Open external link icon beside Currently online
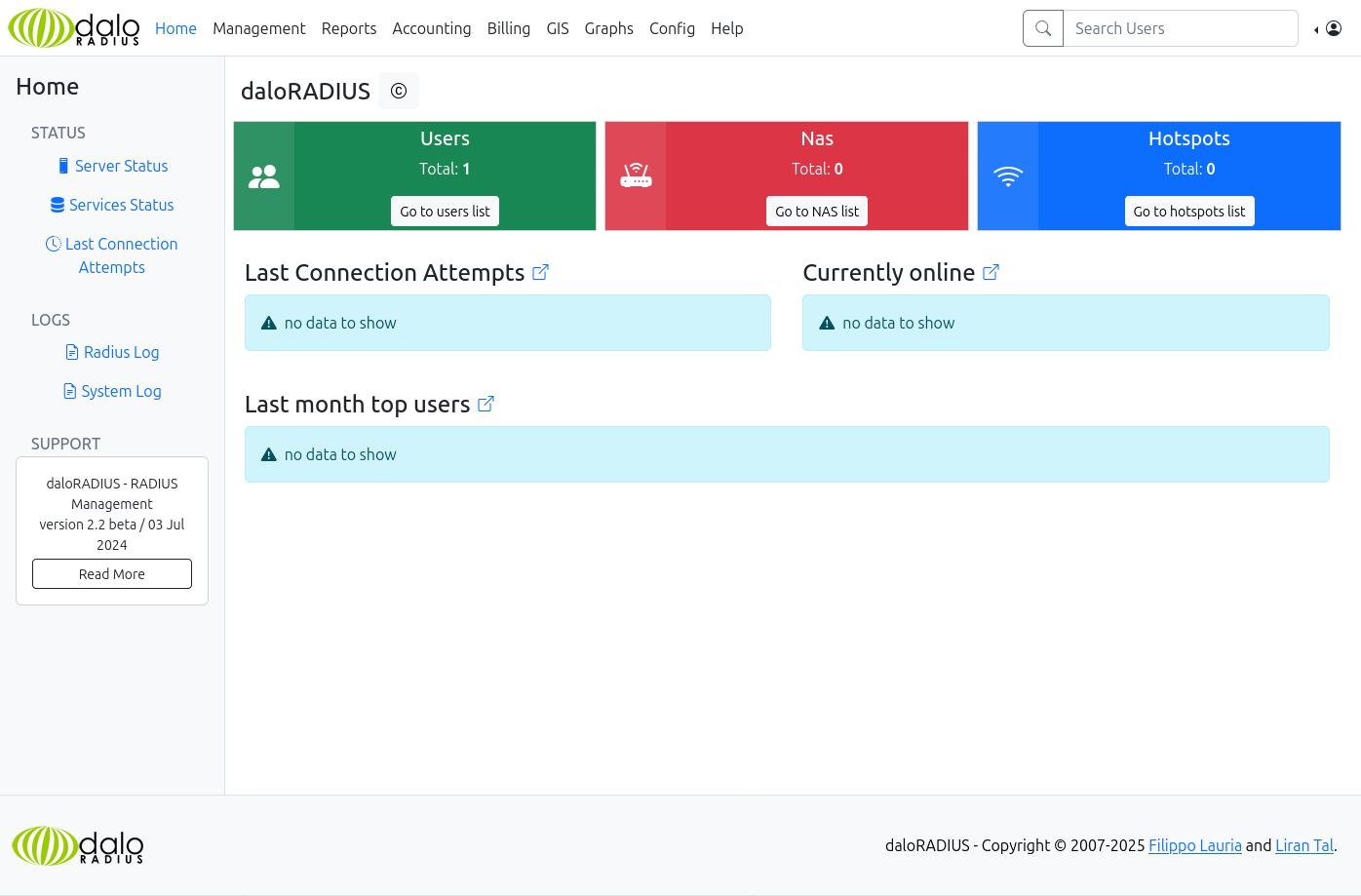This screenshot has height=896, width=1361. (991, 273)
